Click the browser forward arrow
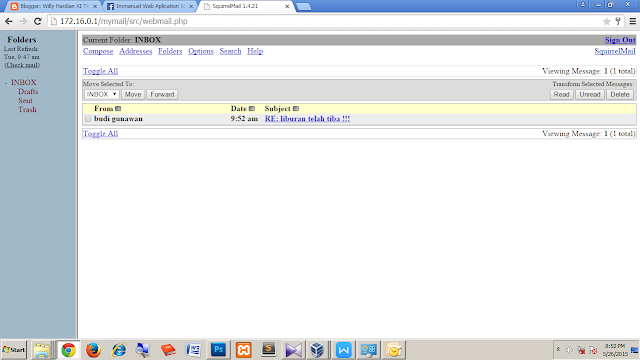The image size is (640, 360). tap(23, 21)
